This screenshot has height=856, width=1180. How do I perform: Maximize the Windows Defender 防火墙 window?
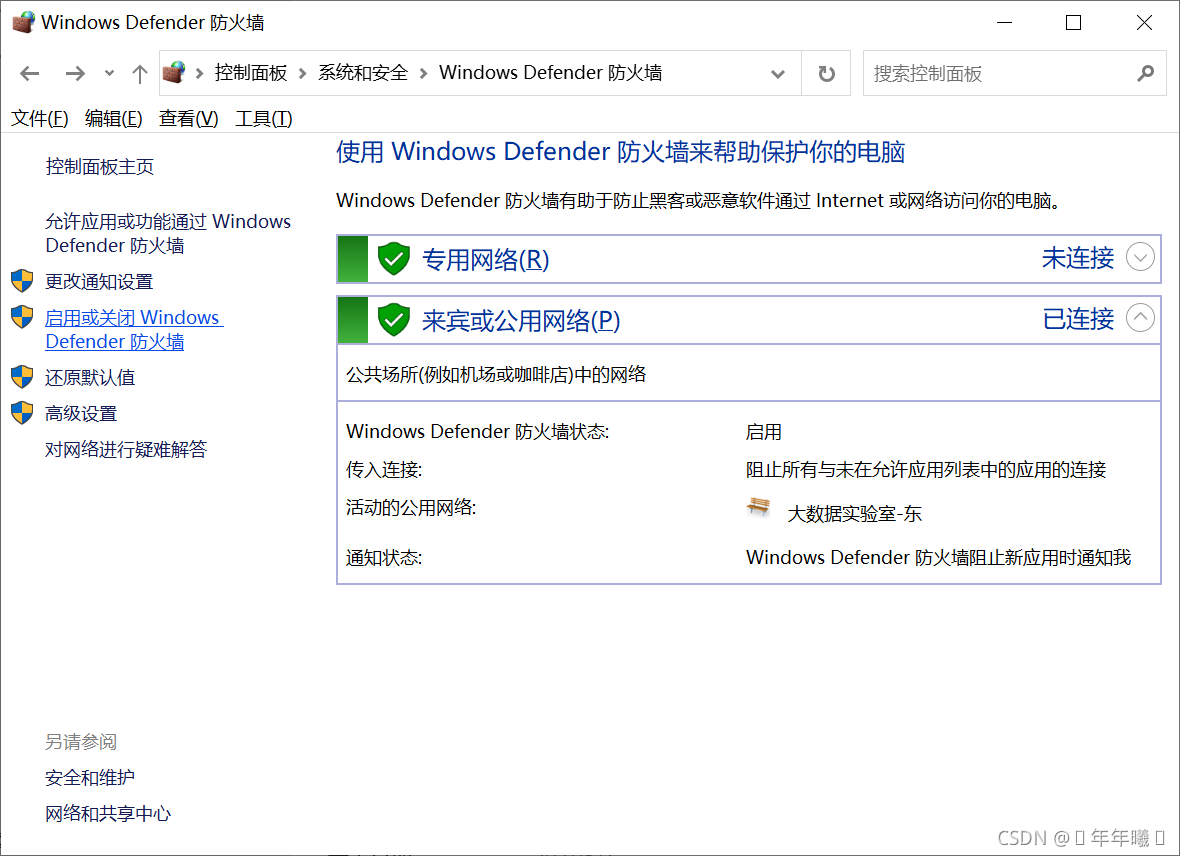(1074, 23)
